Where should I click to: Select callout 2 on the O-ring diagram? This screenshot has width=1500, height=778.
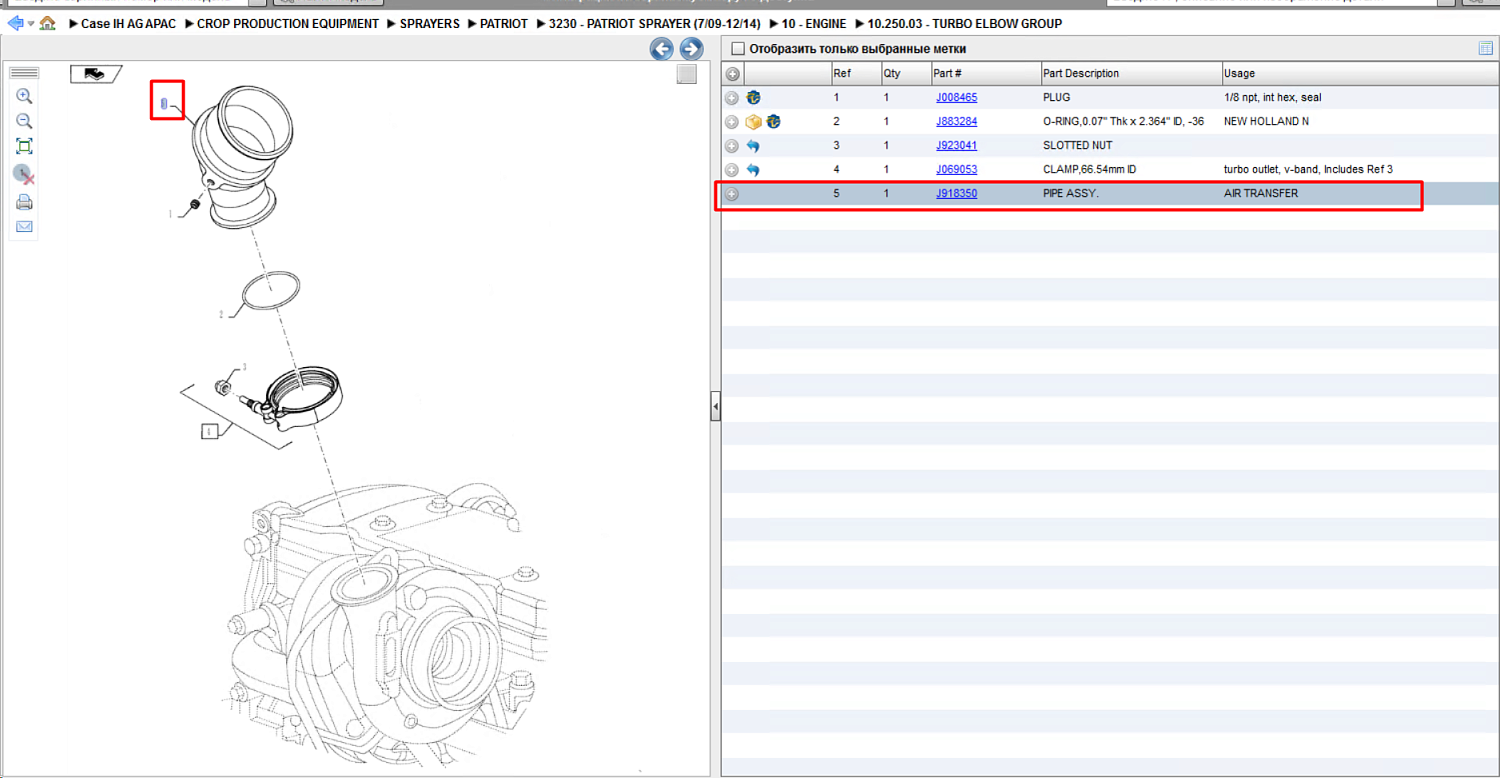221,314
